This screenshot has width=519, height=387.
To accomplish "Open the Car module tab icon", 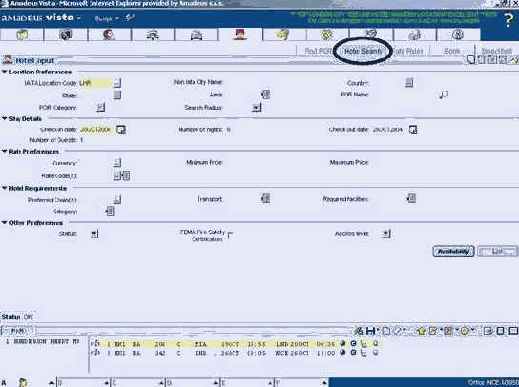I will (196, 35).
